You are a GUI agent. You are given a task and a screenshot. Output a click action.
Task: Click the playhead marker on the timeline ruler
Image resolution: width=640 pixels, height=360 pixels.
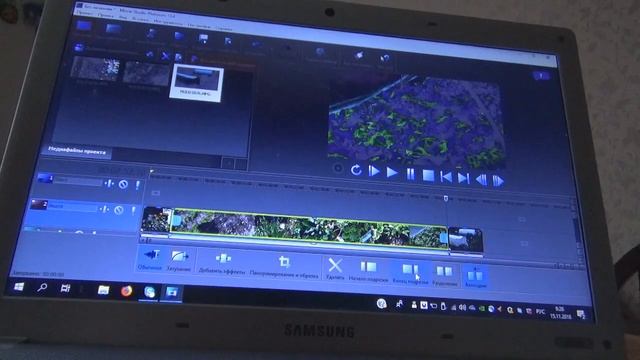446,198
